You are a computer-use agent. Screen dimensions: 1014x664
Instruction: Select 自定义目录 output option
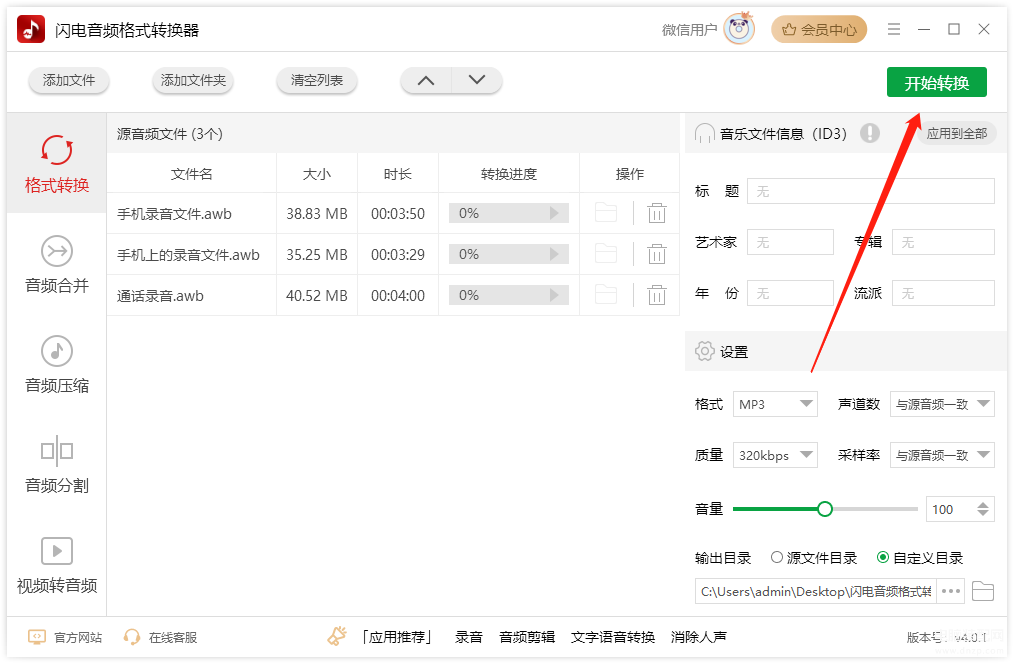click(920, 557)
